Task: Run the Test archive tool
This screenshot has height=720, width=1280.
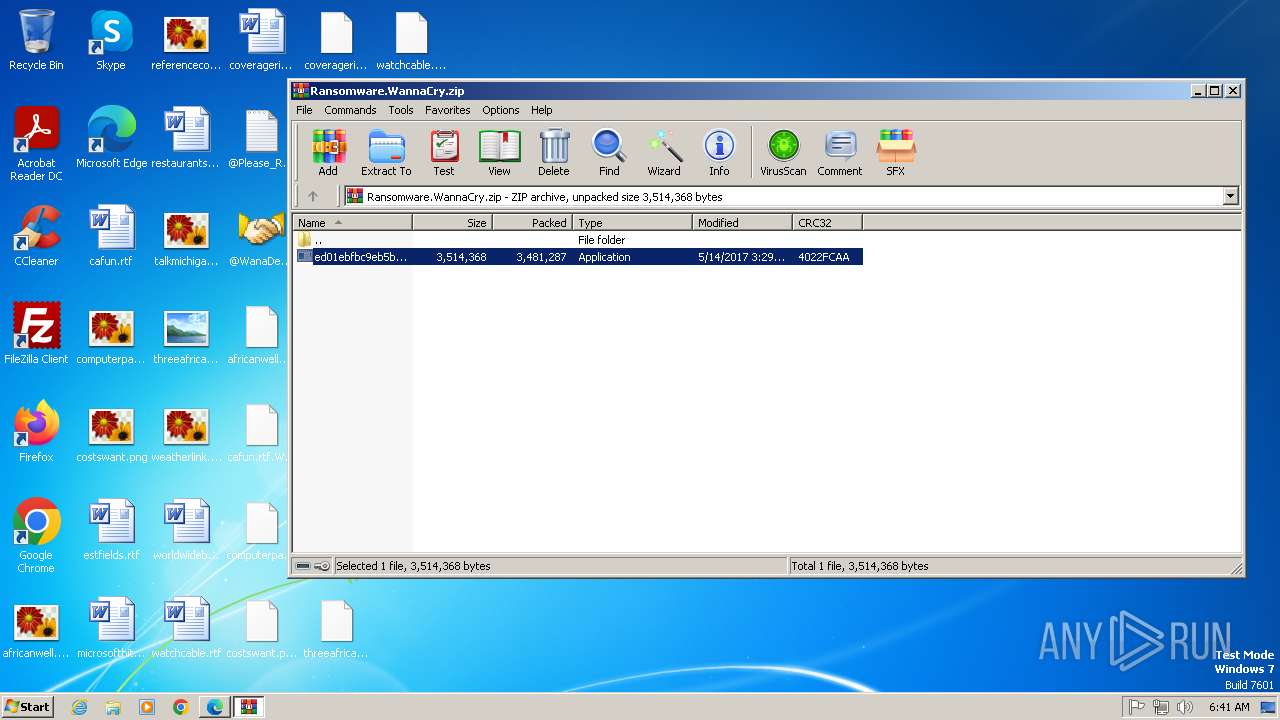Action: tap(444, 153)
